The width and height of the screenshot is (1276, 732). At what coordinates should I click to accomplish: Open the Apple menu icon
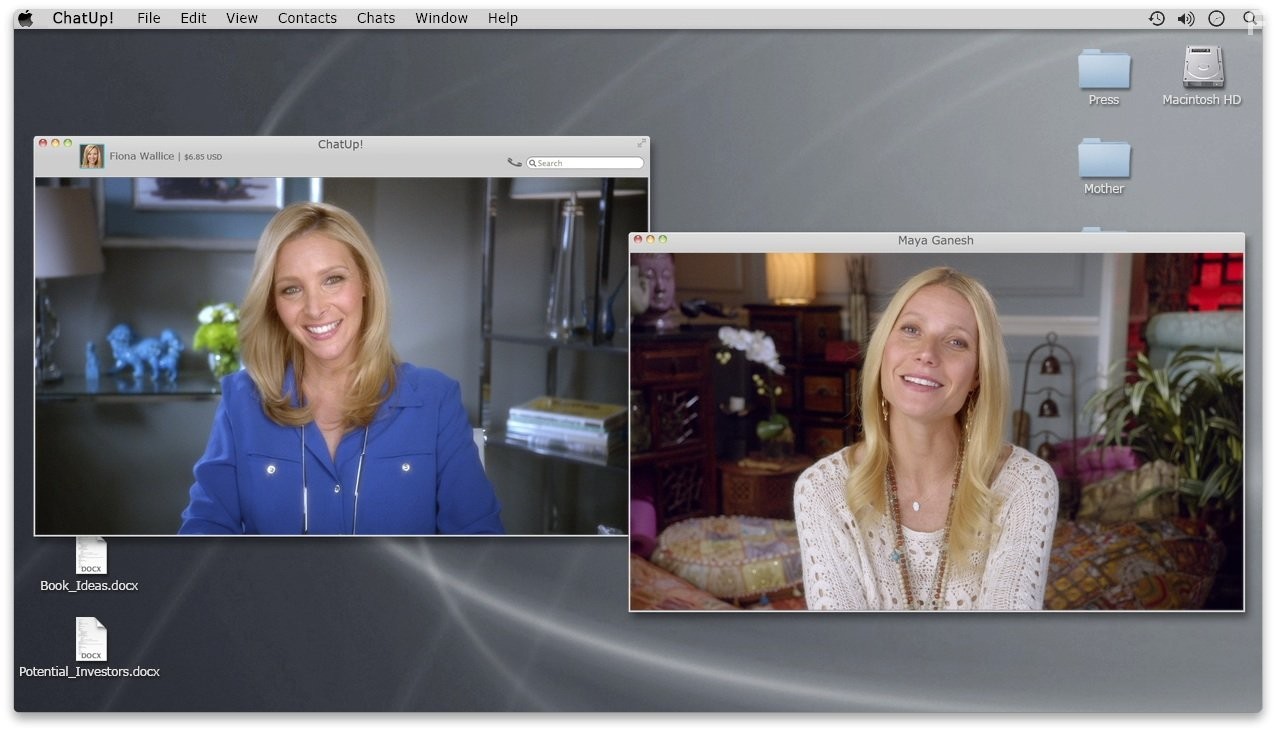pyautogui.click(x=23, y=17)
